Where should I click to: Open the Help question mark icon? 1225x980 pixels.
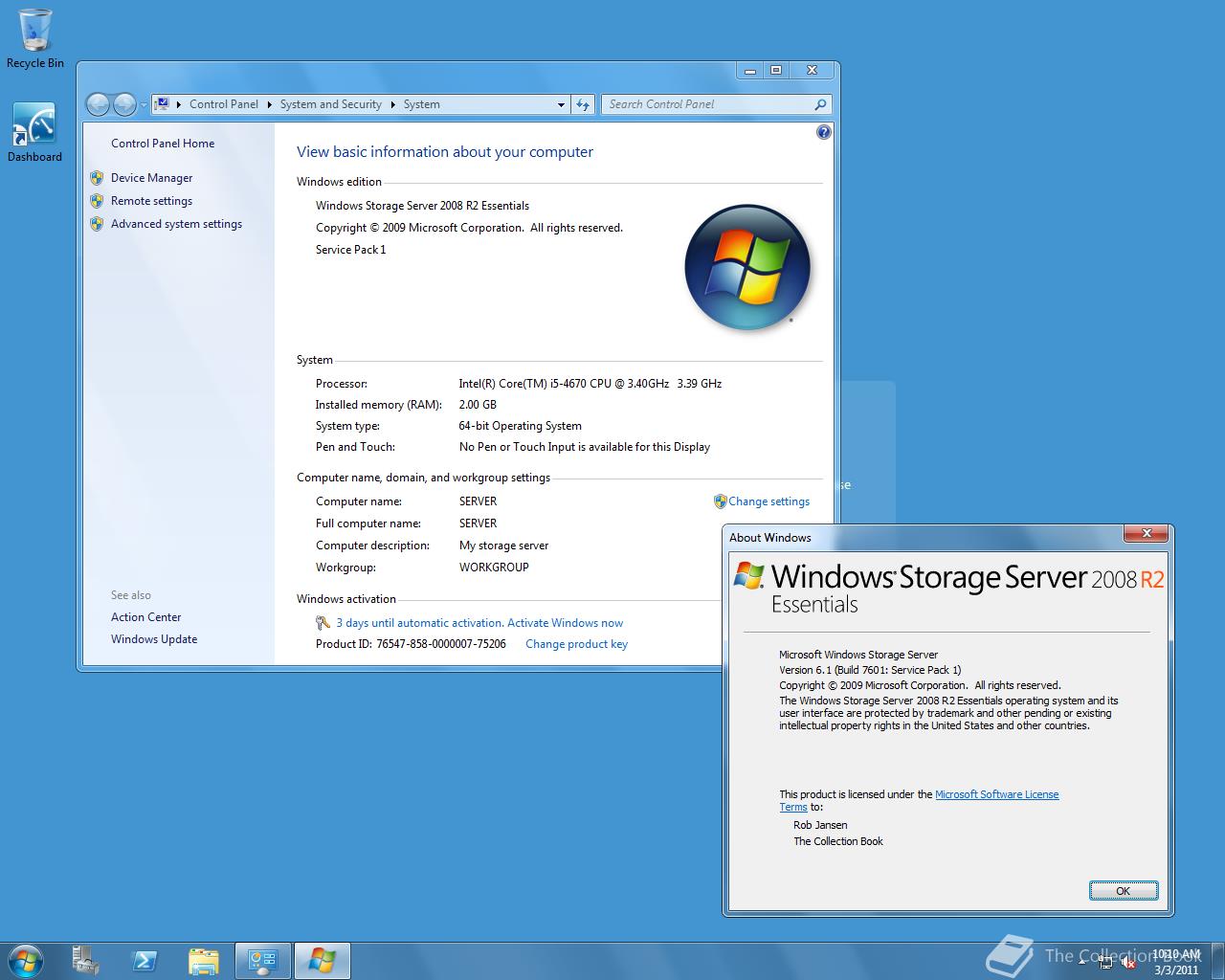coord(823,132)
